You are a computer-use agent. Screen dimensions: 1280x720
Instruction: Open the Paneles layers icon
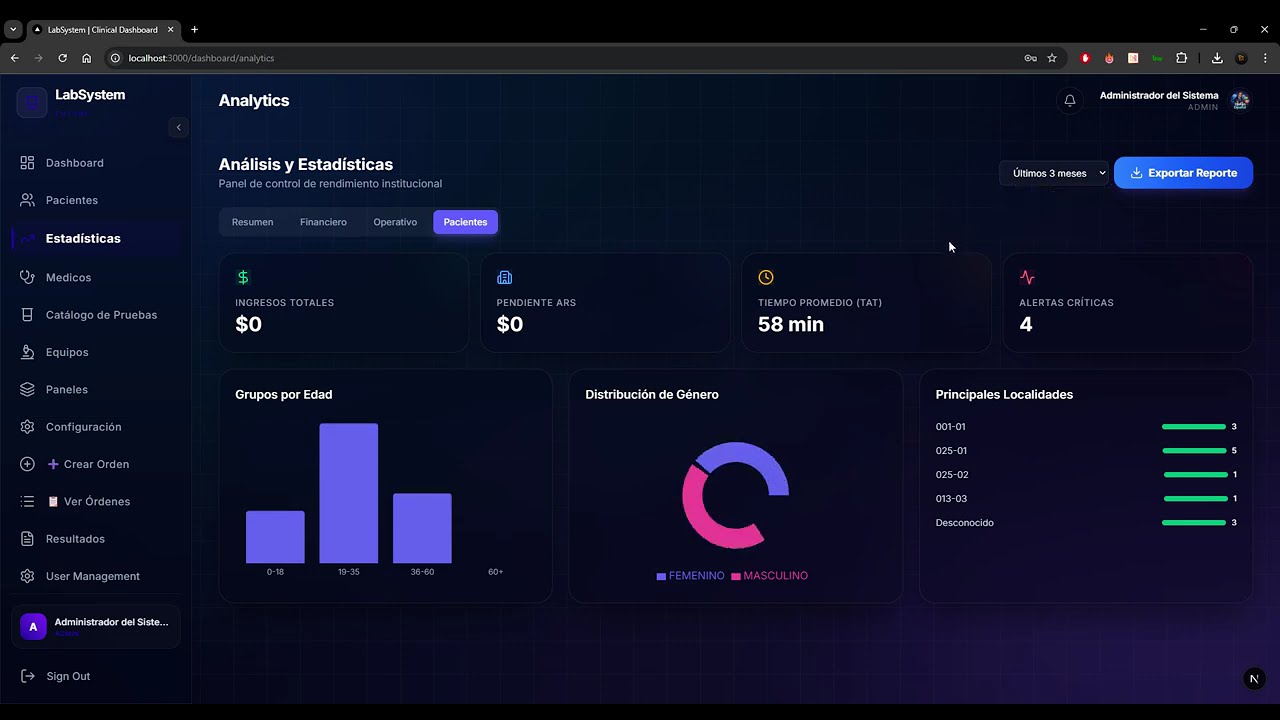pyautogui.click(x=27, y=389)
